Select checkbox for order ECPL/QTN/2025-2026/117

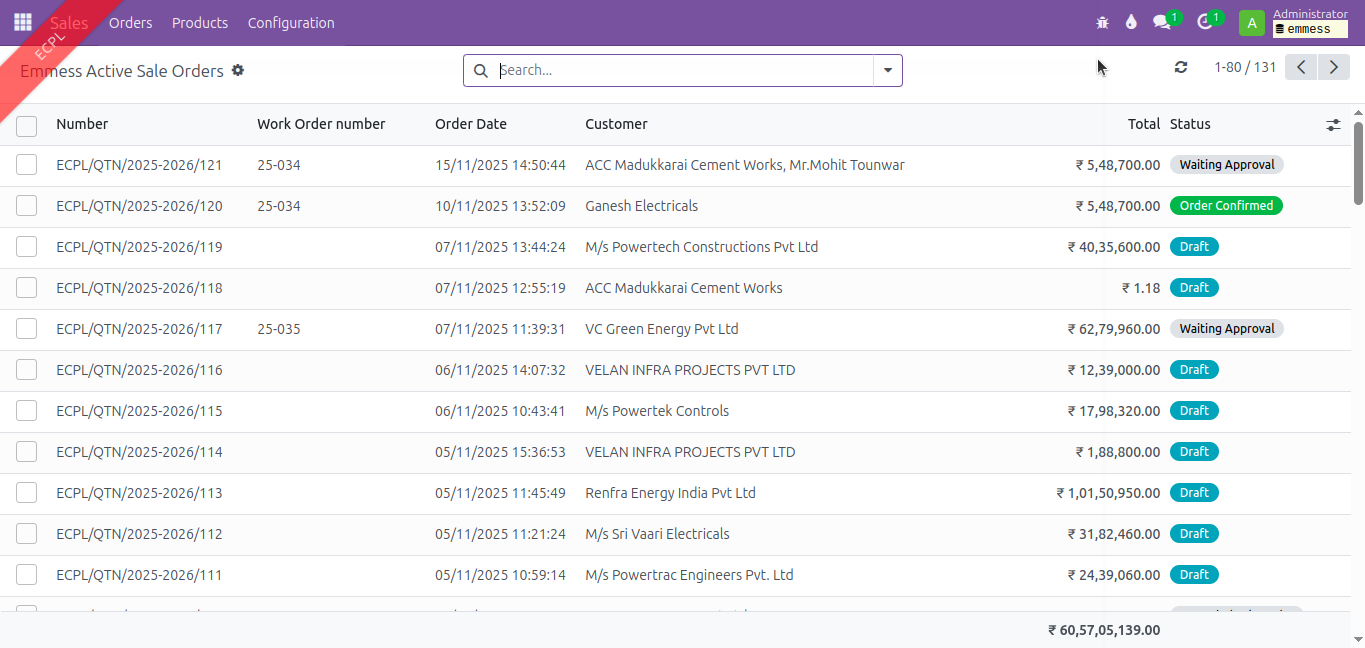(x=27, y=329)
